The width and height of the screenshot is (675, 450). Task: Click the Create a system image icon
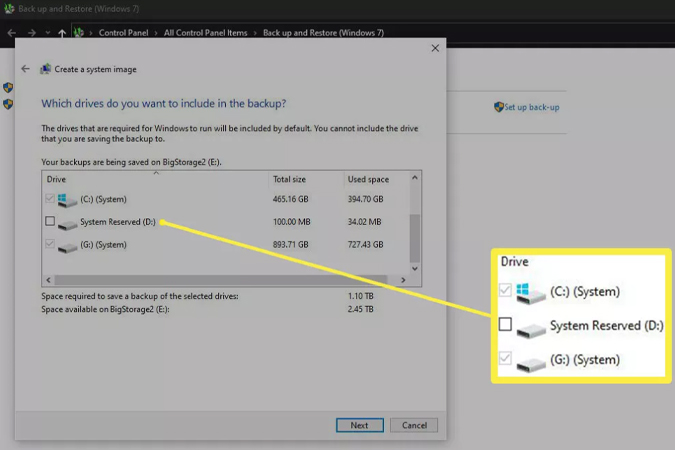click(45, 69)
